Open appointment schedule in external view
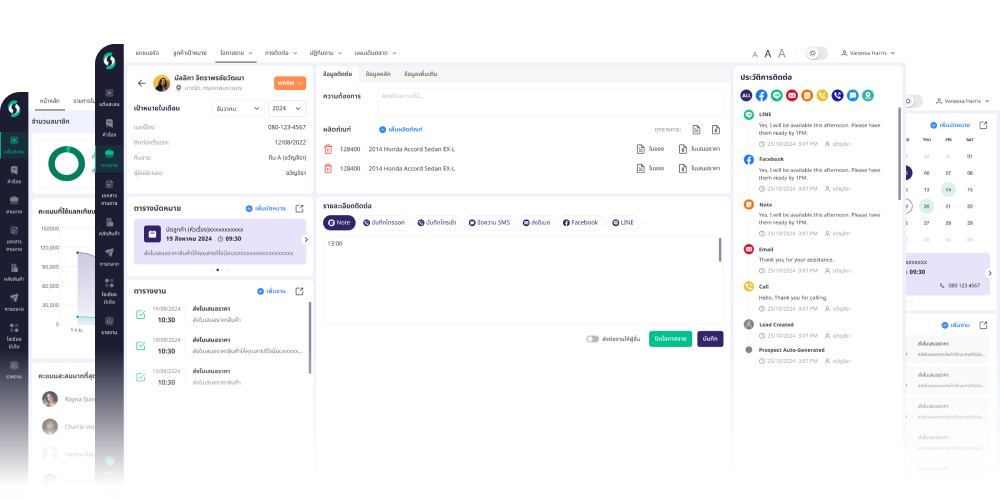The image size is (1000, 500). tap(299, 208)
